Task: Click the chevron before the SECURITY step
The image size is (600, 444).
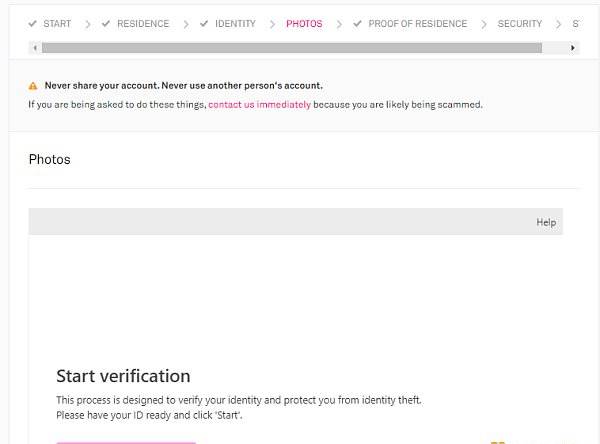Action: pos(484,24)
